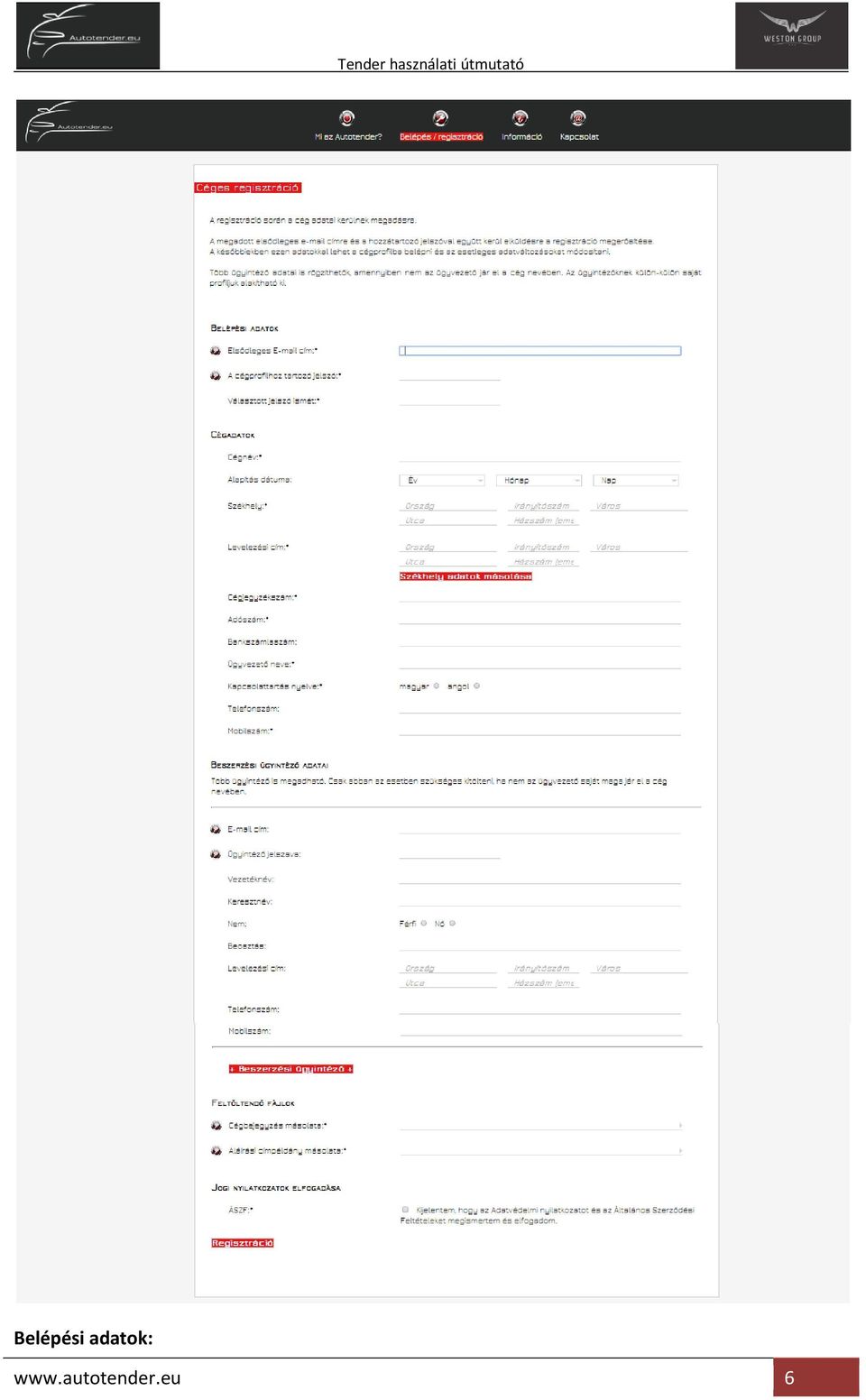
Task: Click the red 'Regisztráció' submit button
Action: point(243,1243)
